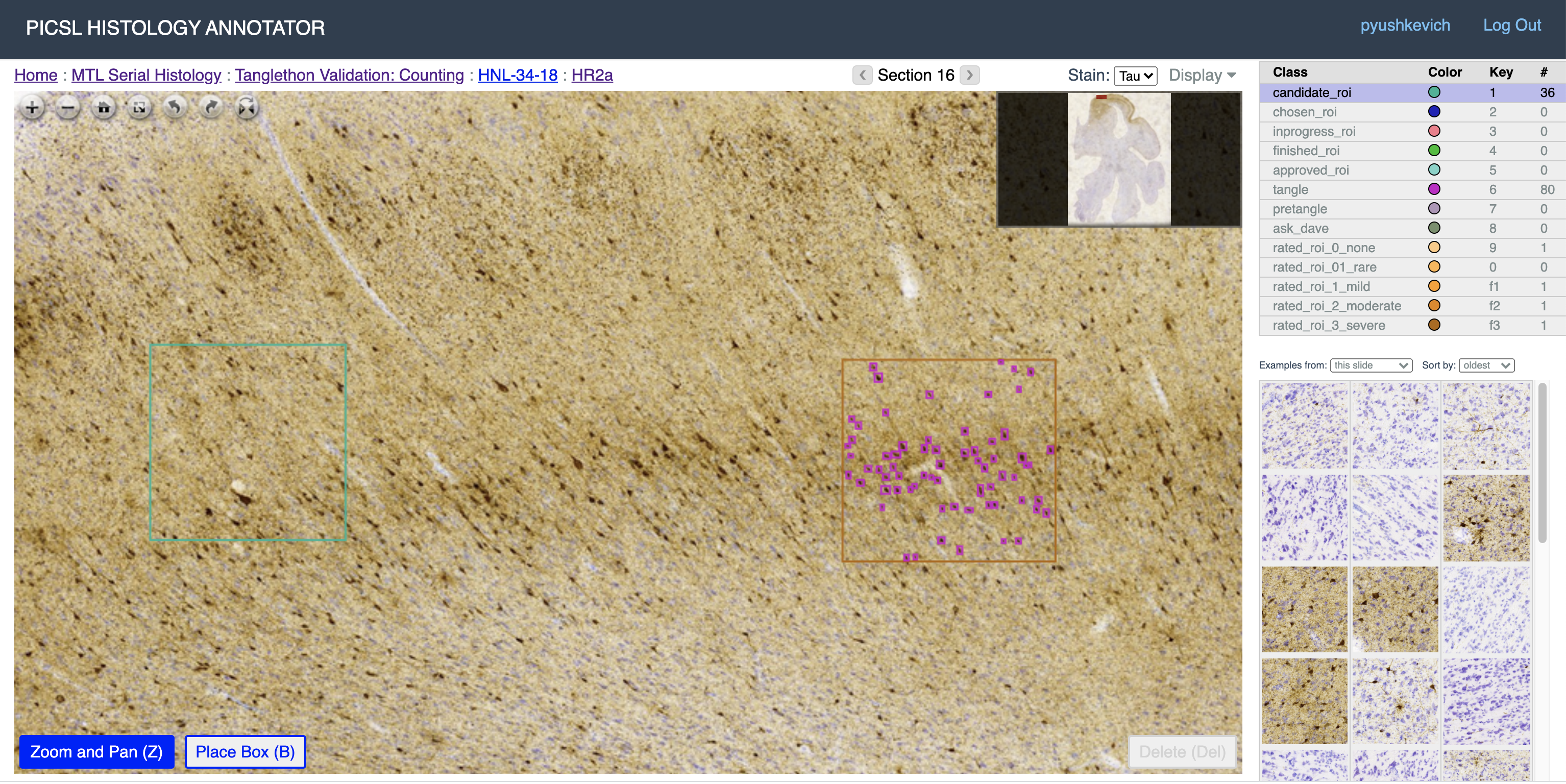
Task: Follow the Home breadcrumb link
Action: (x=36, y=75)
